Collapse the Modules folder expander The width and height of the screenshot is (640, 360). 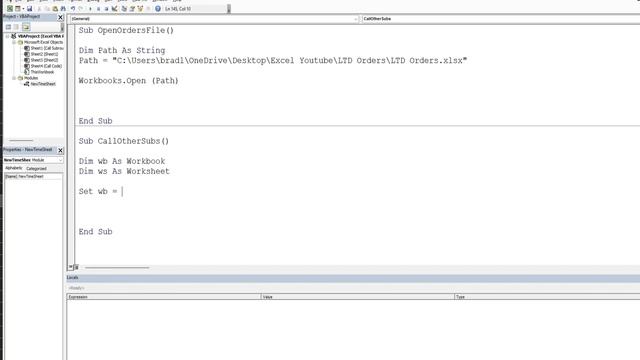(13, 78)
